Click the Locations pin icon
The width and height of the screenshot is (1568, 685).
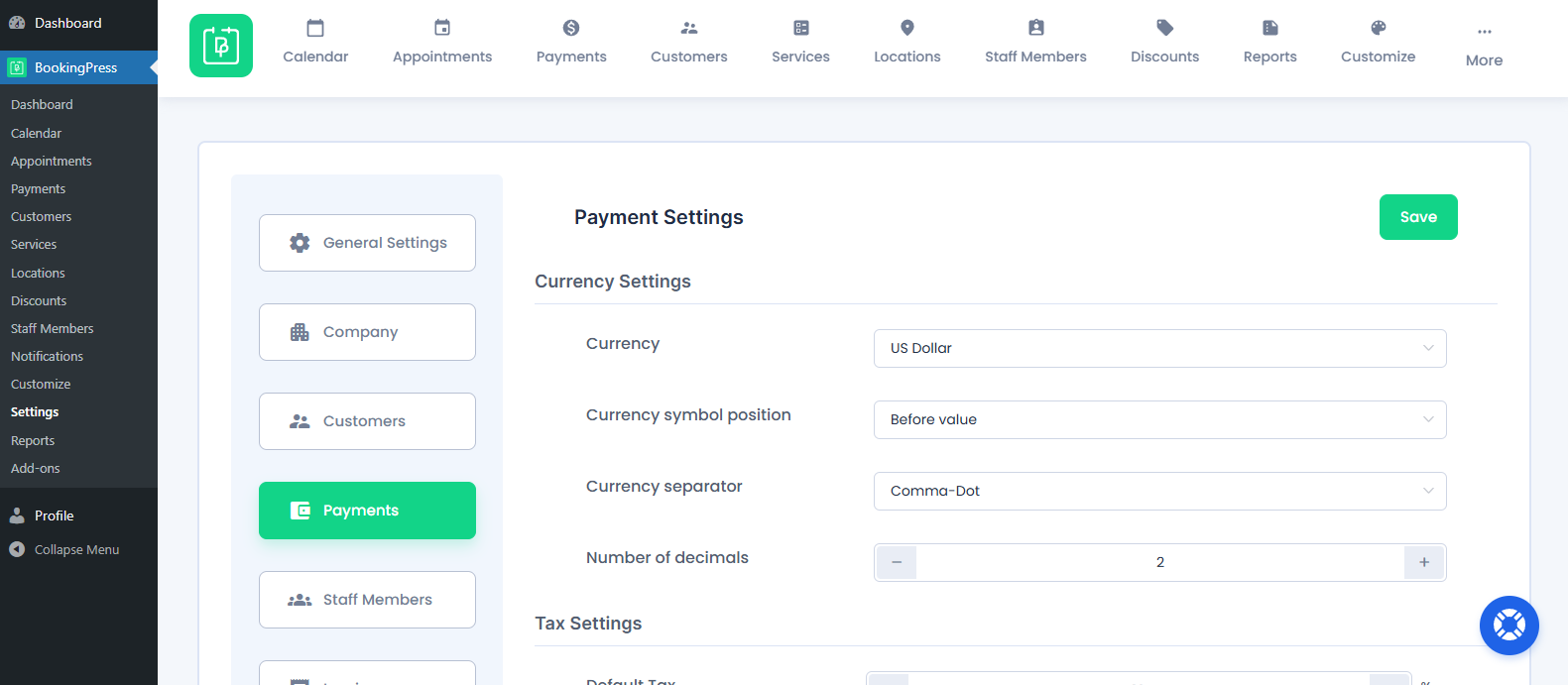coord(906,28)
